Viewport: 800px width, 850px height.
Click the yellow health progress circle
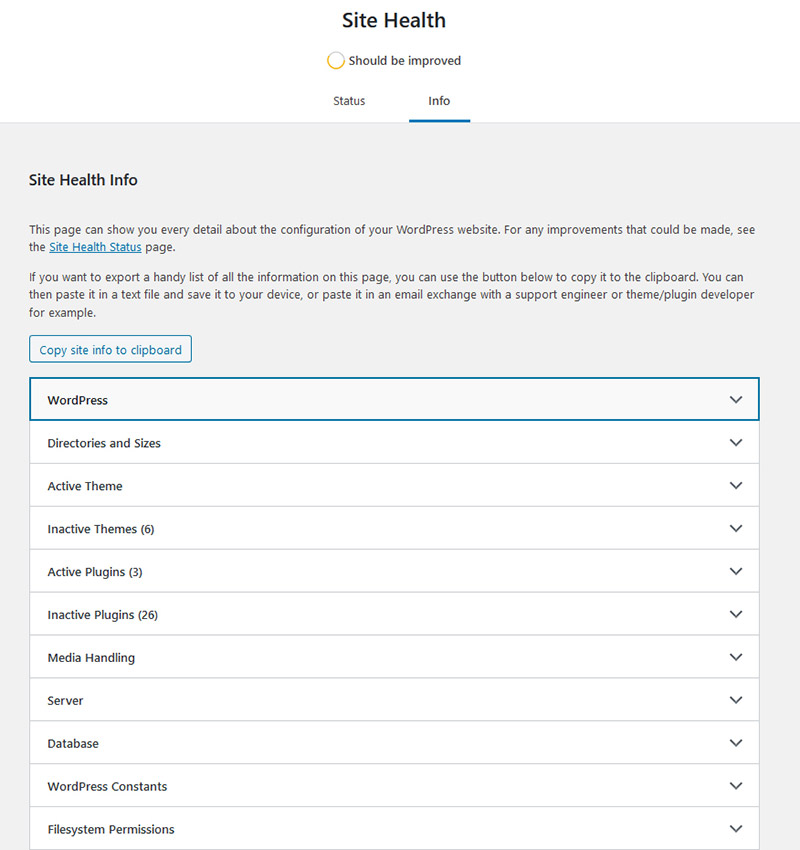point(336,60)
